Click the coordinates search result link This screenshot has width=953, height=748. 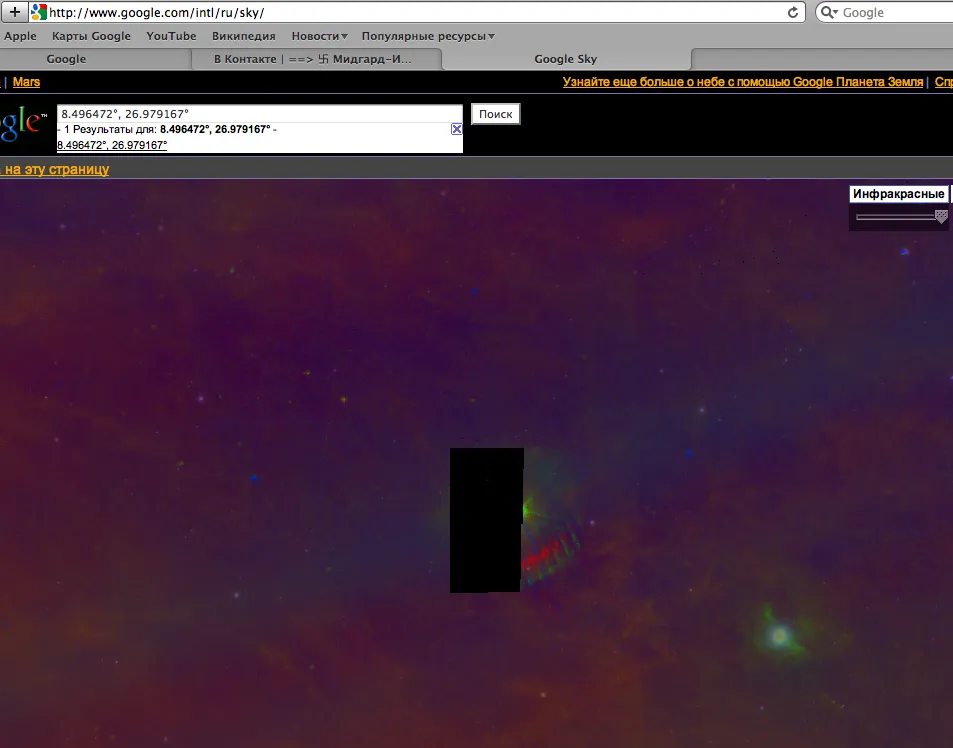click(111, 145)
